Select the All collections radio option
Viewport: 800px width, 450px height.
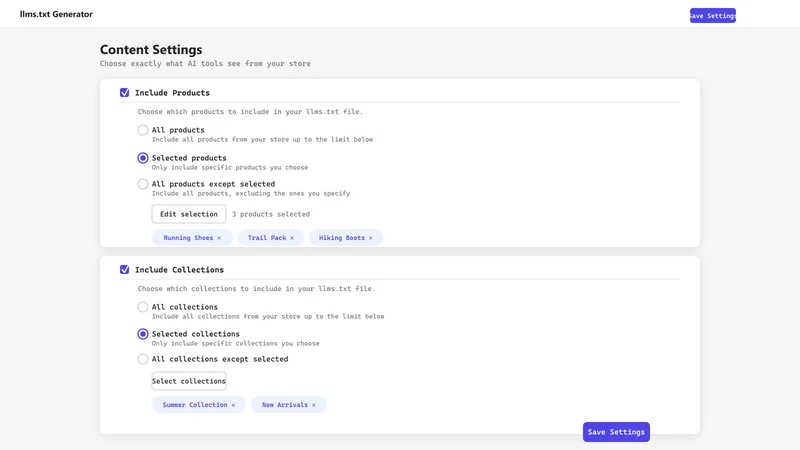tap(143, 307)
